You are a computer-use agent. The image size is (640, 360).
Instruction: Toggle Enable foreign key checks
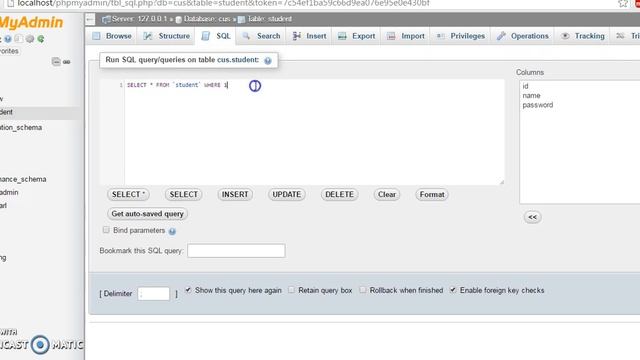point(453,290)
